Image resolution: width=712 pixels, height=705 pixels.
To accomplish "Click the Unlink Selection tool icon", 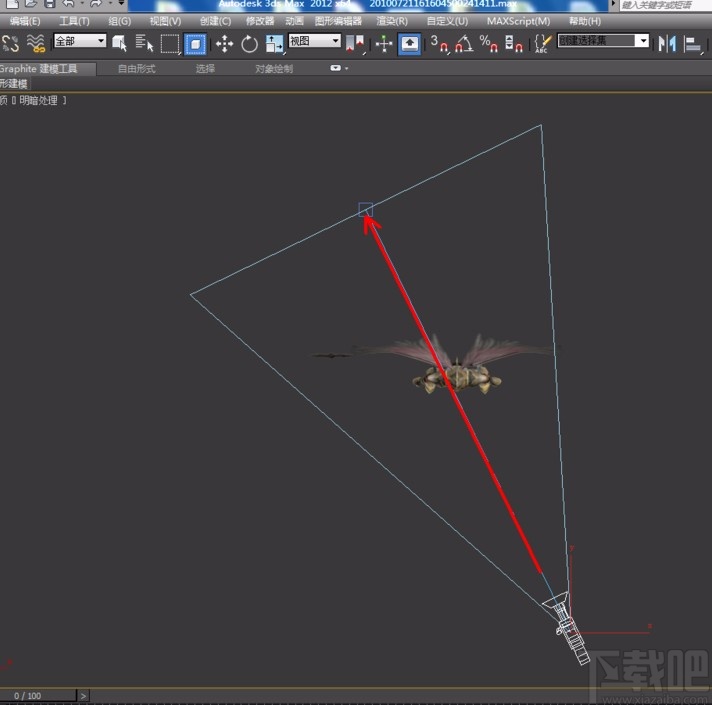I will click(10, 44).
